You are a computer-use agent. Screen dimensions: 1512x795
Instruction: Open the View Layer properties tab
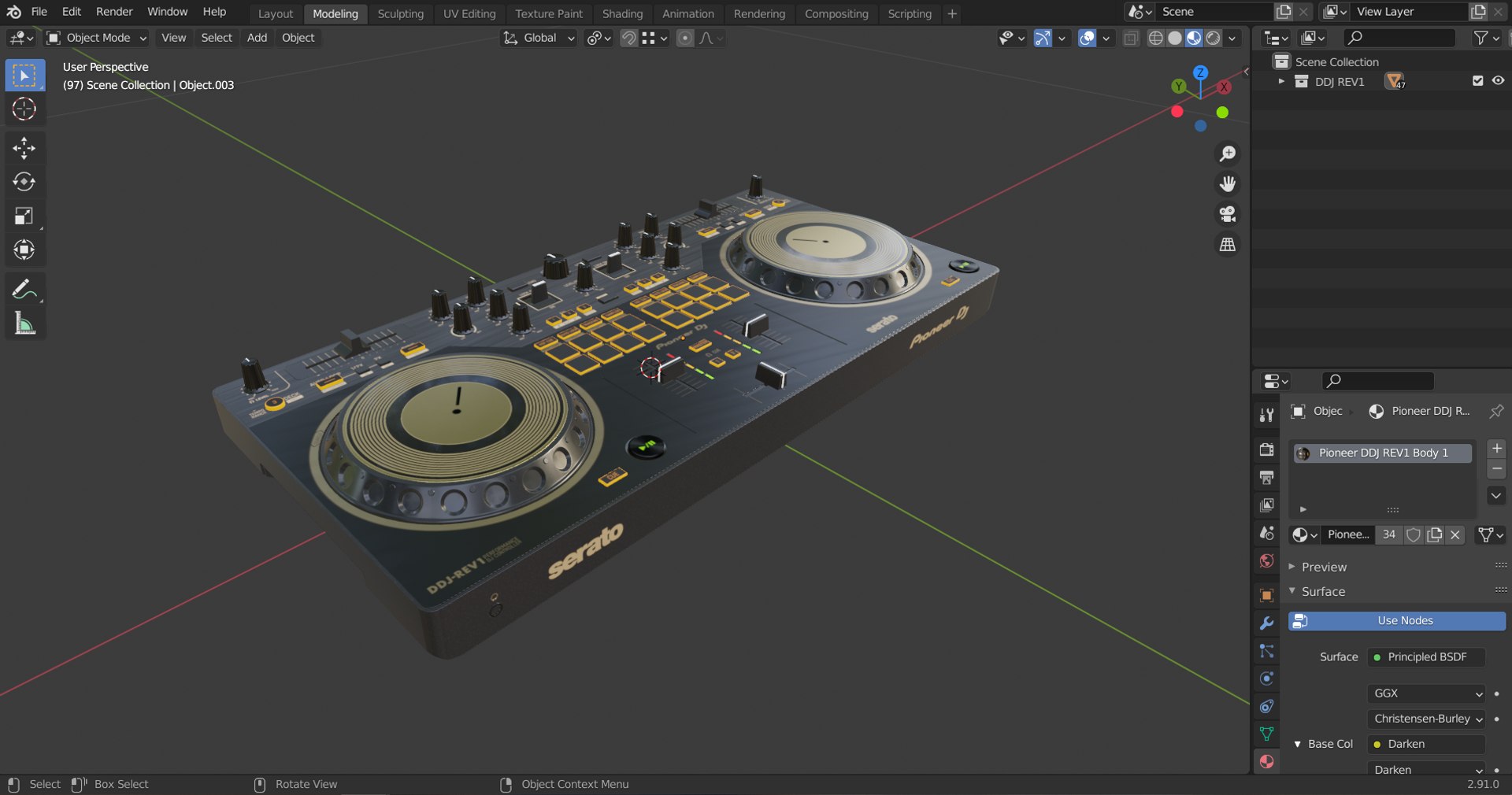coord(1266,505)
